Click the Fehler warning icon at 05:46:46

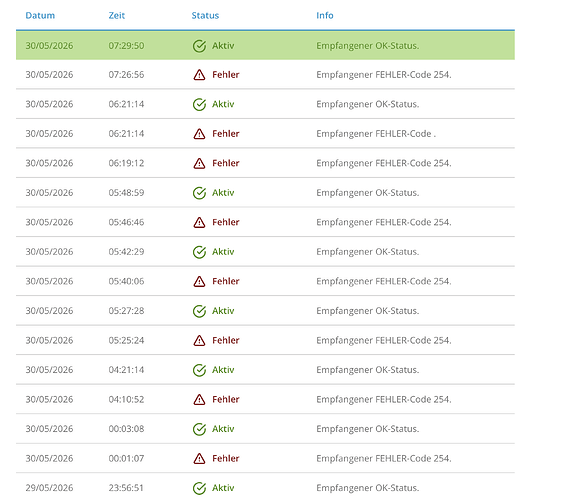click(199, 223)
